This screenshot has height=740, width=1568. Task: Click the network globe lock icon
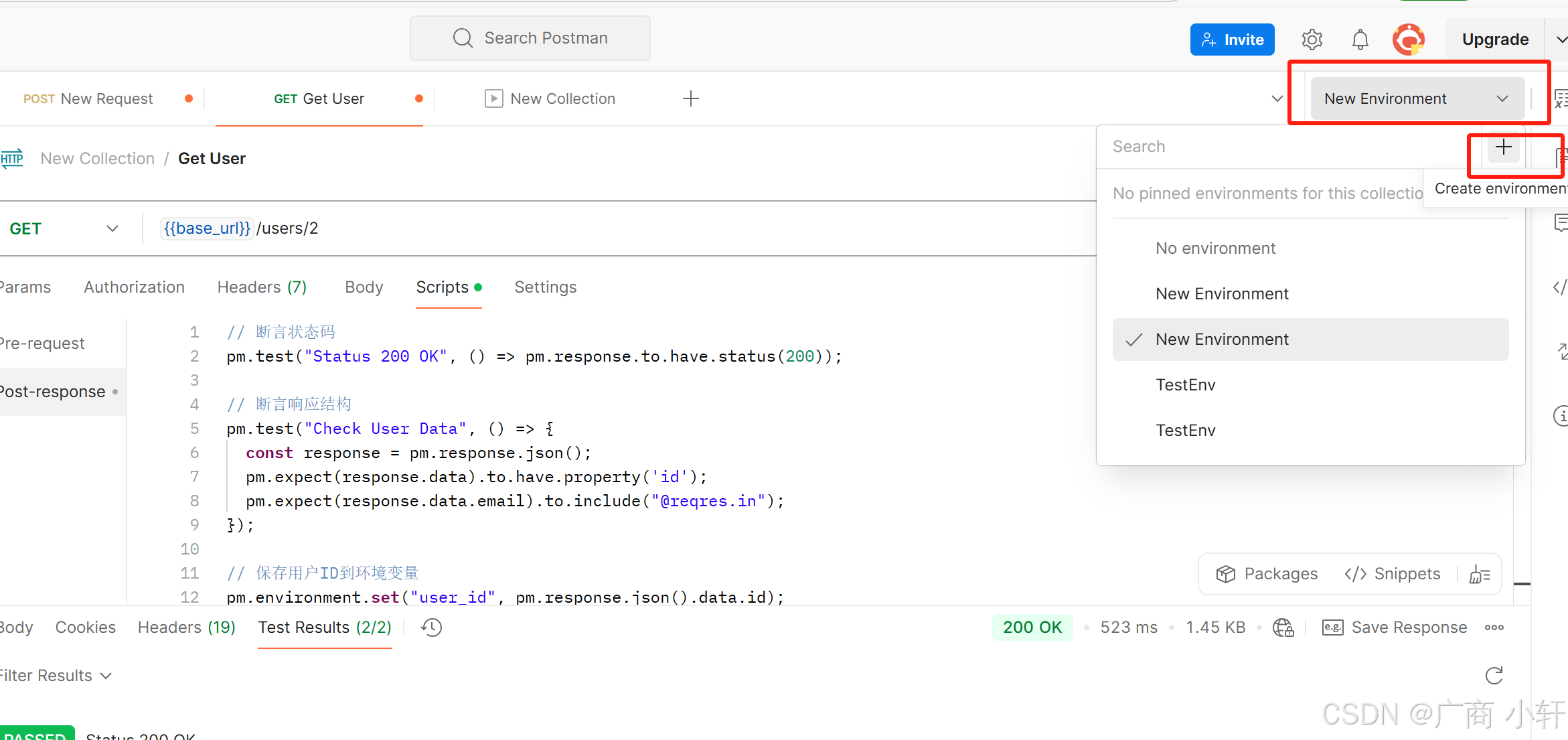pos(1283,627)
